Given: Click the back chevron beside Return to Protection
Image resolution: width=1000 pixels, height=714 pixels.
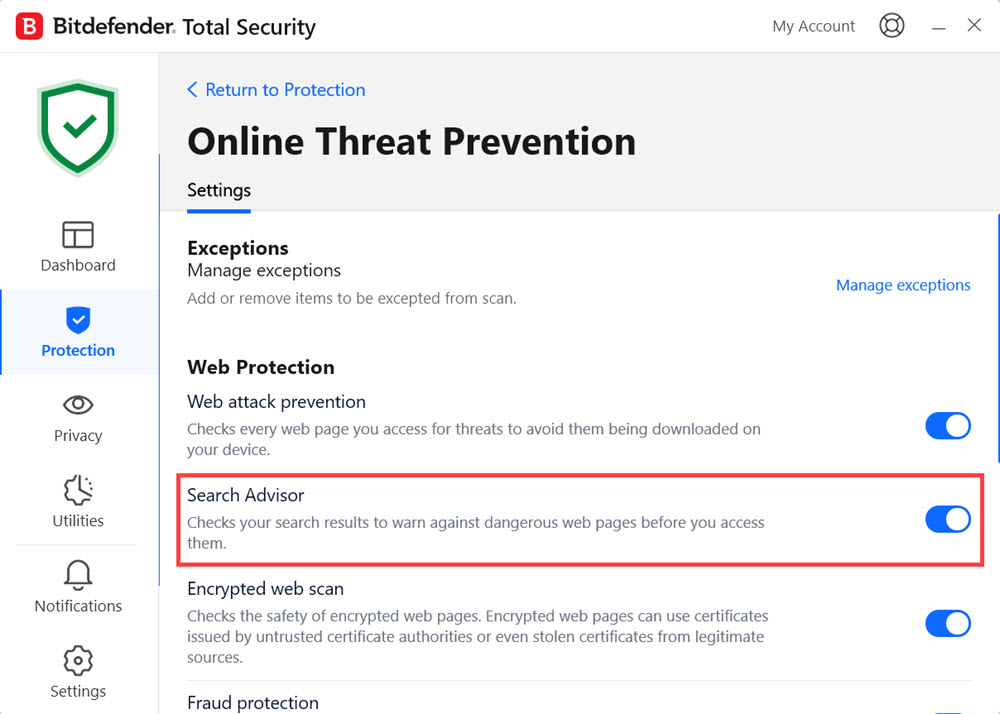Looking at the screenshot, I should pyautogui.click(x=192, y=90).
